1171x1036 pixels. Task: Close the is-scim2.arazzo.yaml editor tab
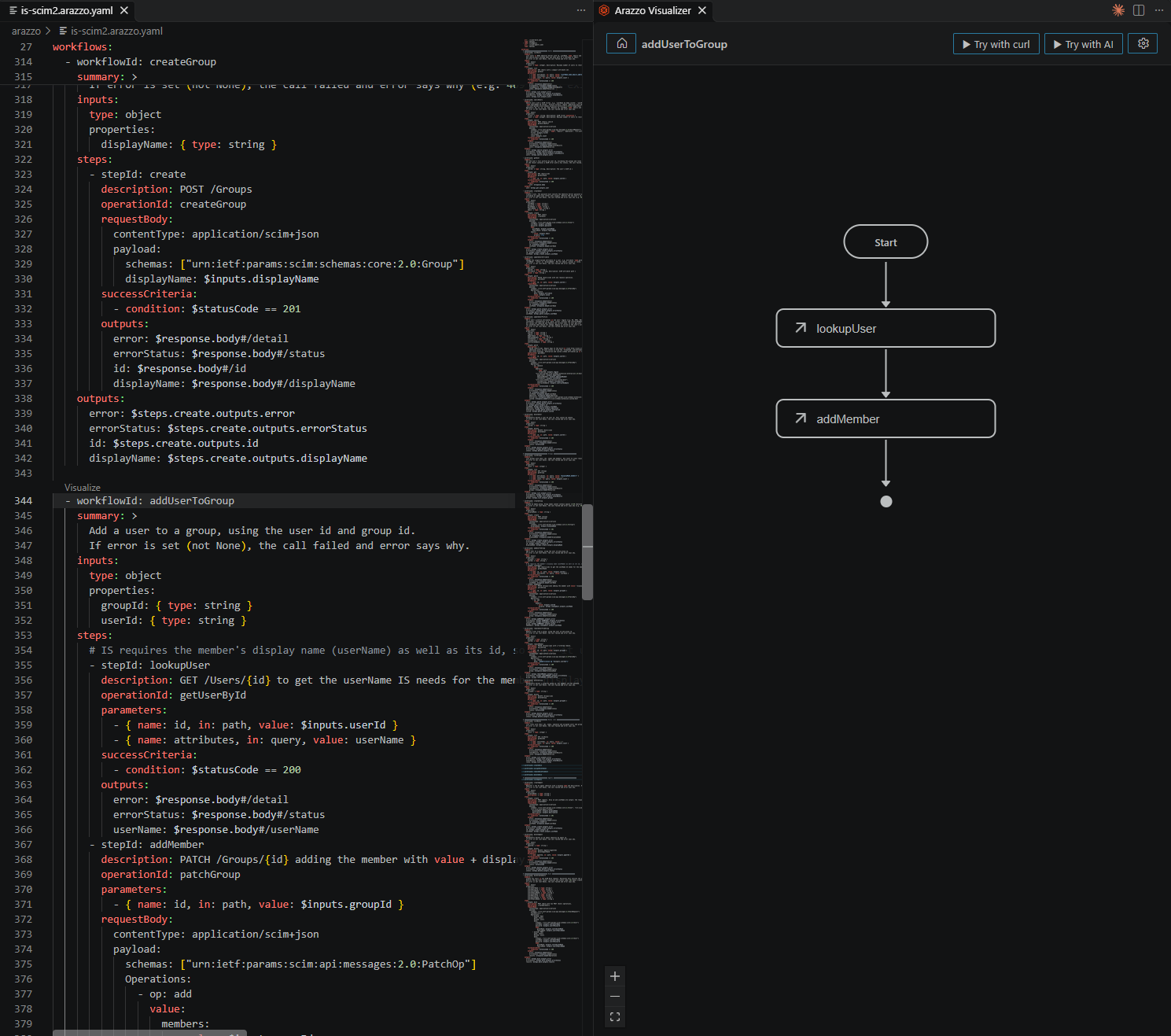(124, 10)
